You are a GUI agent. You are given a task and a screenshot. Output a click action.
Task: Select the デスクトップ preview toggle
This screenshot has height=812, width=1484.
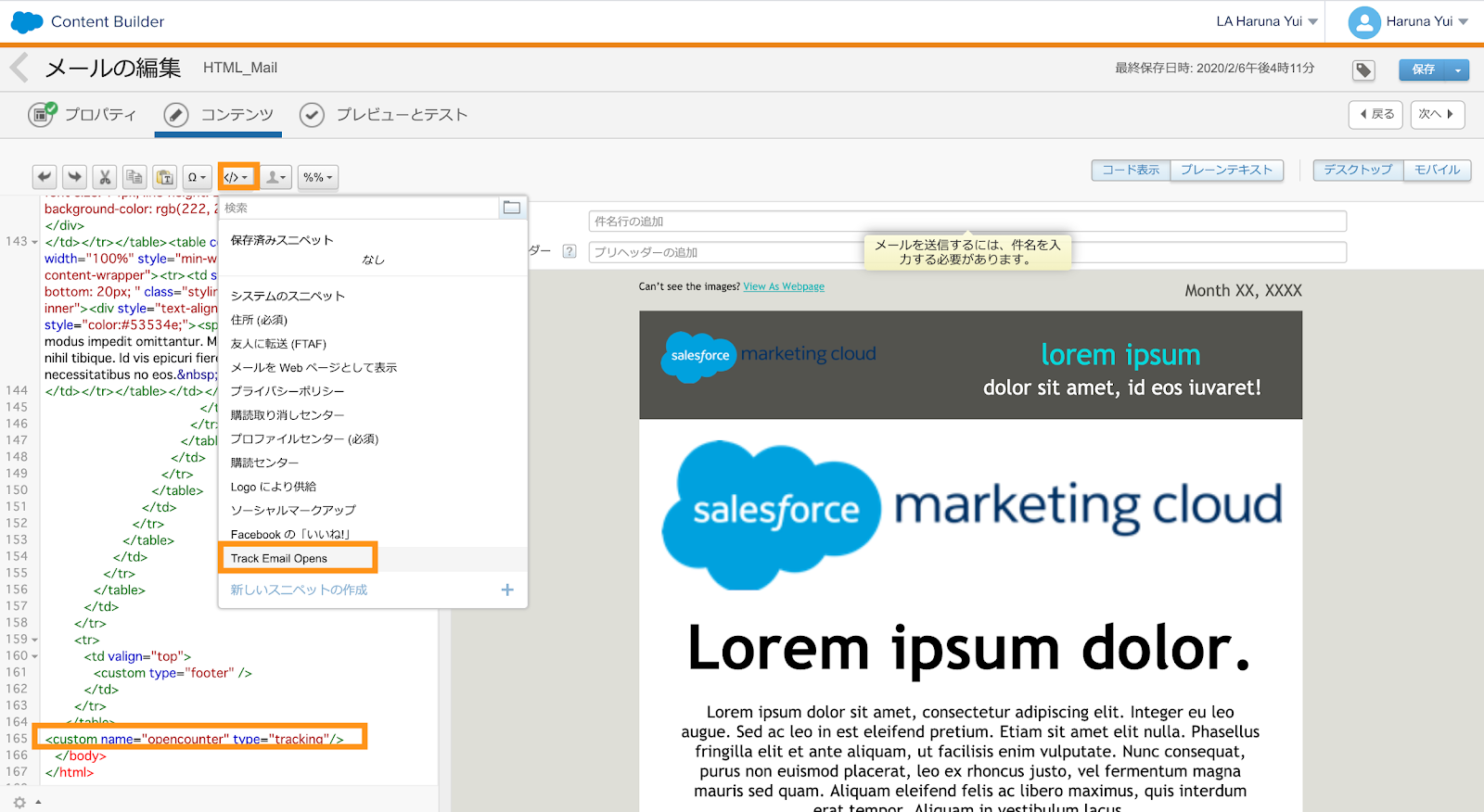point(1358,170)
